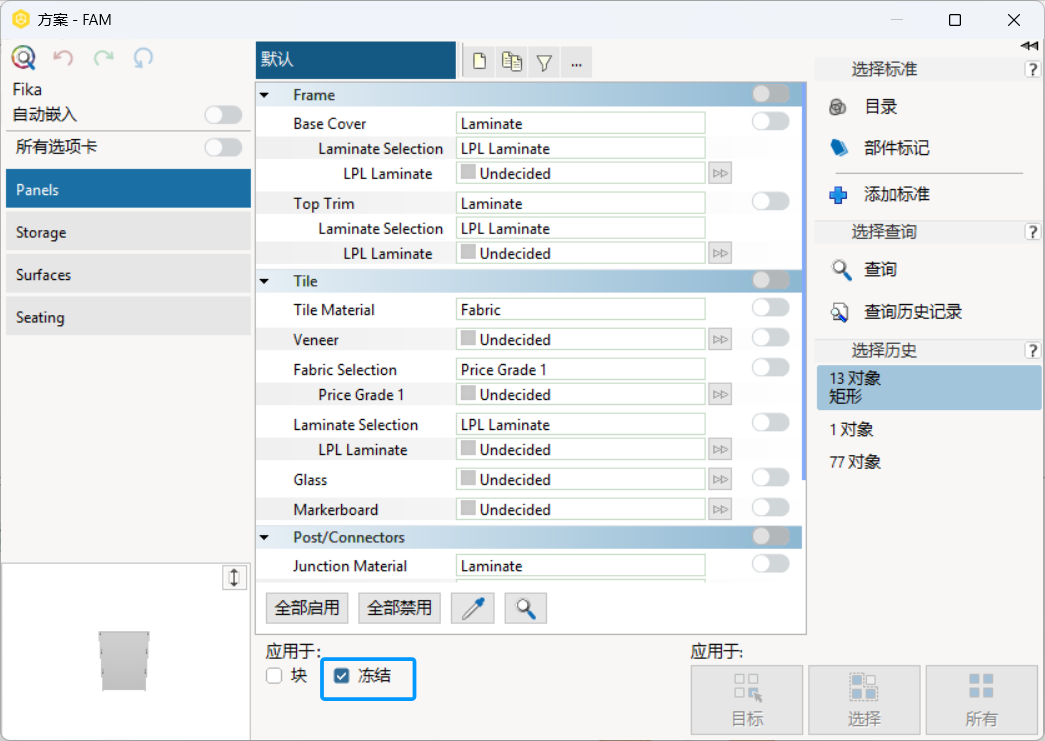
Task: Toggle the 自动嵌入 switch
Action: click(x=223, y=115)
